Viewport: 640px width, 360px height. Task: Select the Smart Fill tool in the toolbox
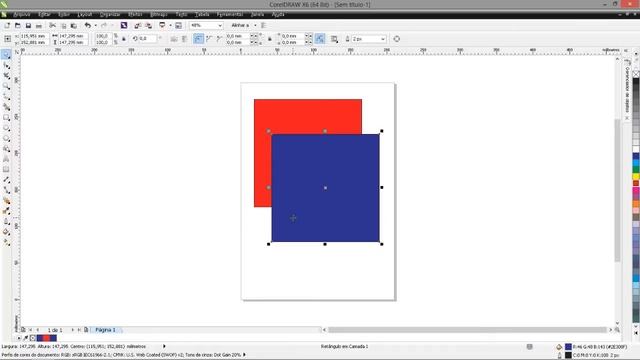[6, 107]
